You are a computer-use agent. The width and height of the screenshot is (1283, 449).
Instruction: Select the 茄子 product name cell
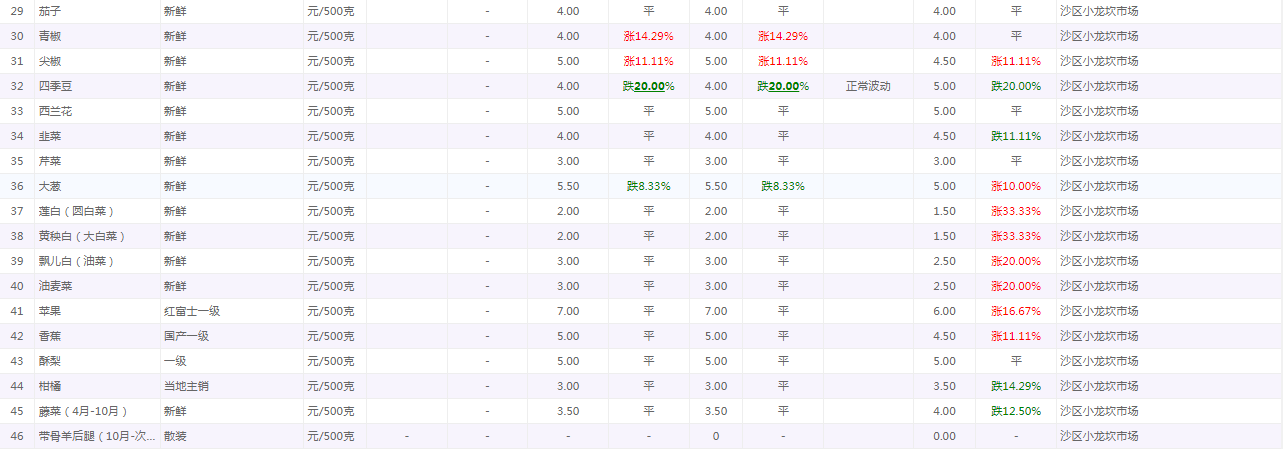point(51,11)
